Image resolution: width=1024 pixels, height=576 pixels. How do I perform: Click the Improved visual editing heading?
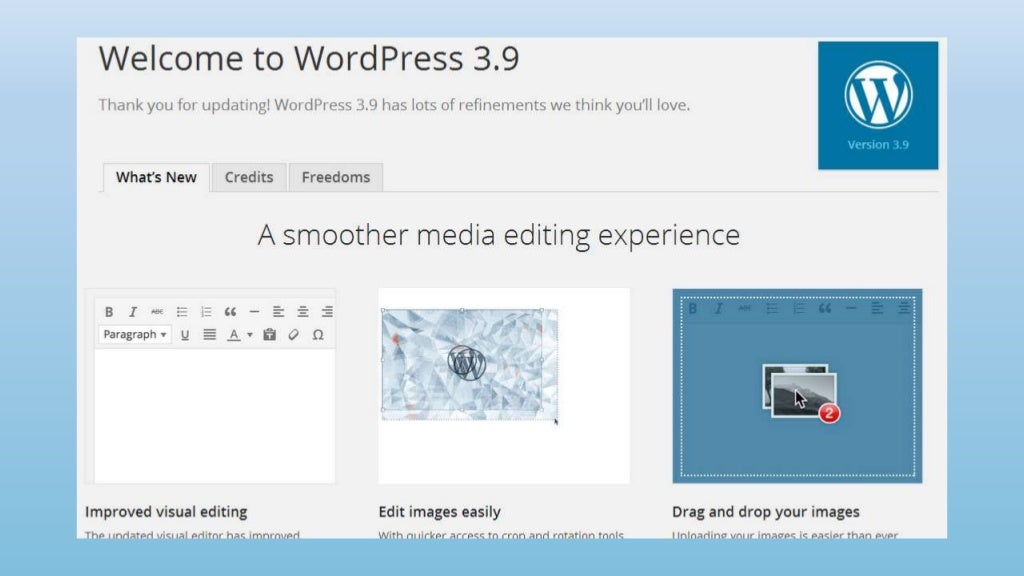166,512
